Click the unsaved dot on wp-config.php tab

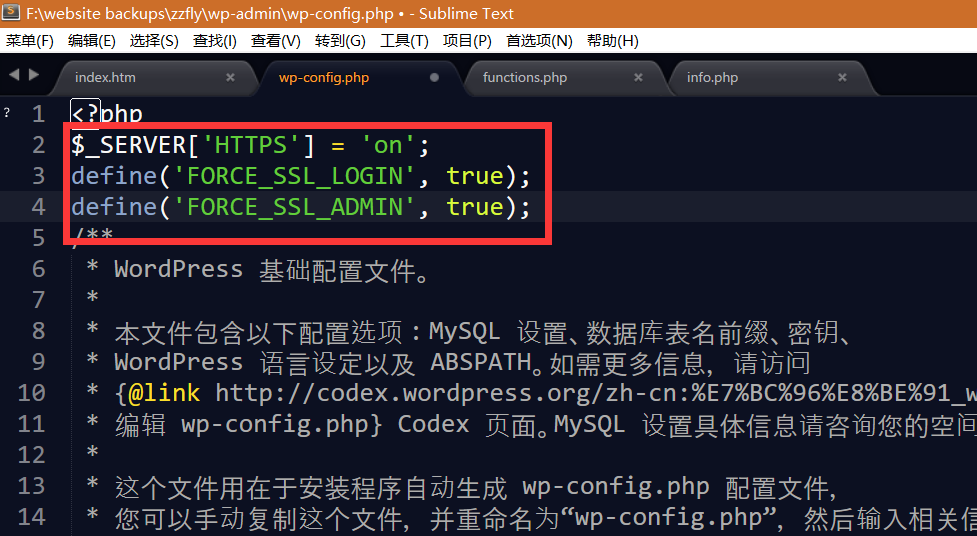pyautogui.click(x=434, y=77)
